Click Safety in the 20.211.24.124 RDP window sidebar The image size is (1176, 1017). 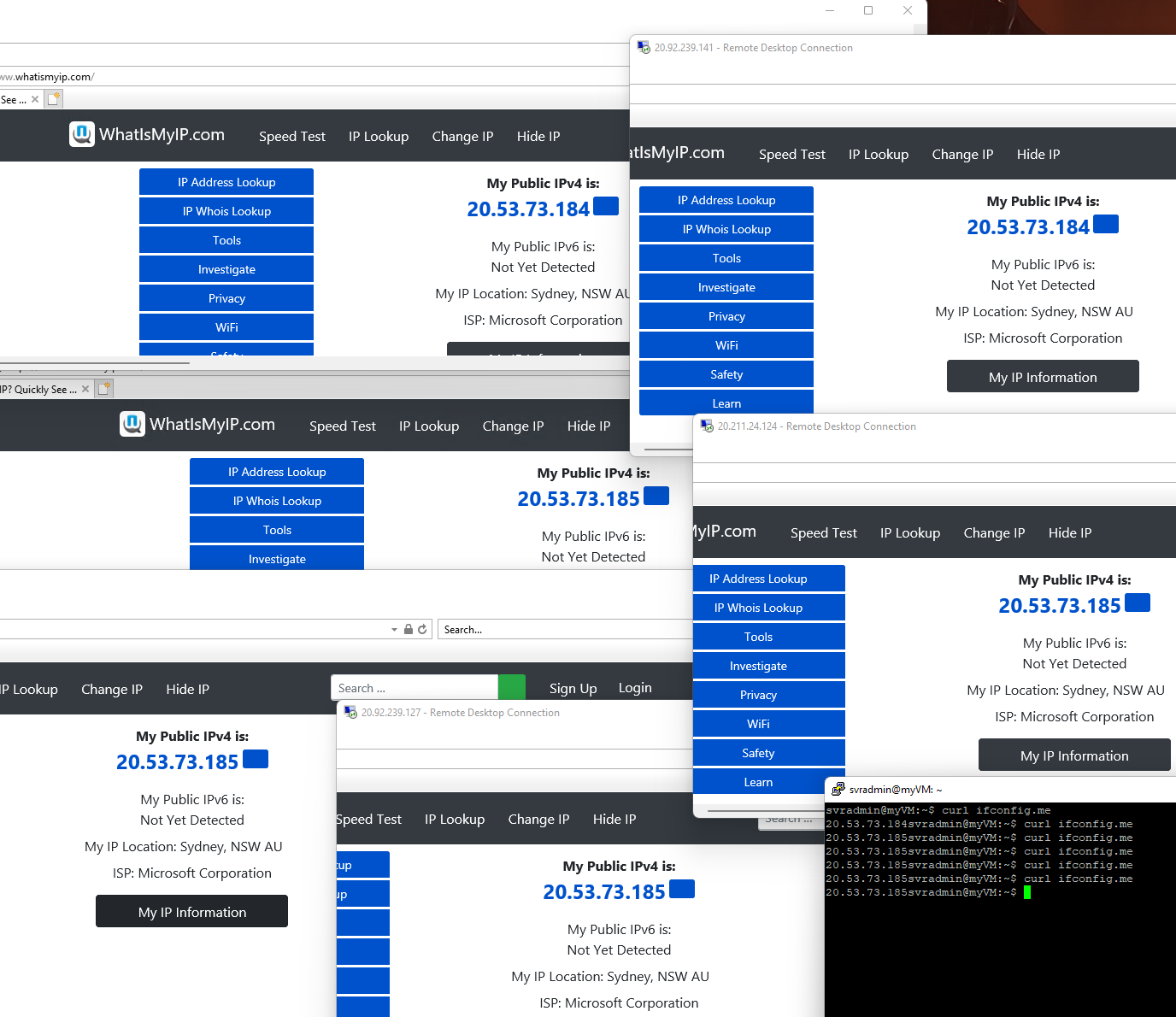pyautogui.click(x=769, y=753)
